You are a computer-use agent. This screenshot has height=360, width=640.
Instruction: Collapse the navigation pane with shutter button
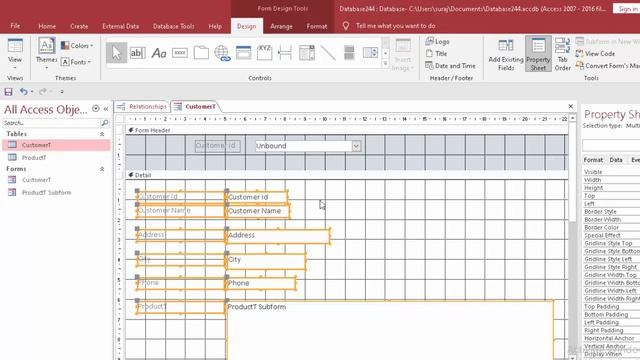(x=106, y=109)
